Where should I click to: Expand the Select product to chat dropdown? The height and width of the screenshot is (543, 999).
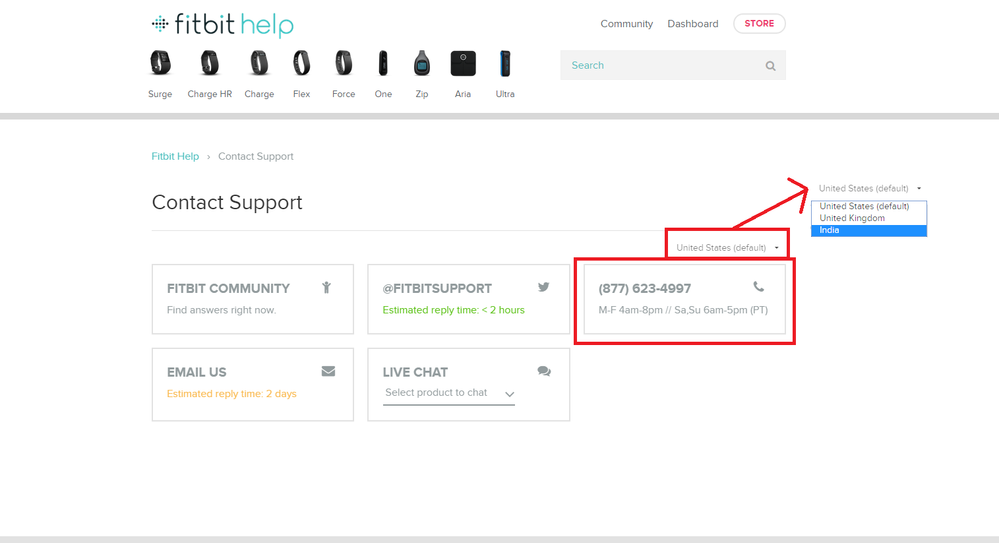tap(449, 393)
